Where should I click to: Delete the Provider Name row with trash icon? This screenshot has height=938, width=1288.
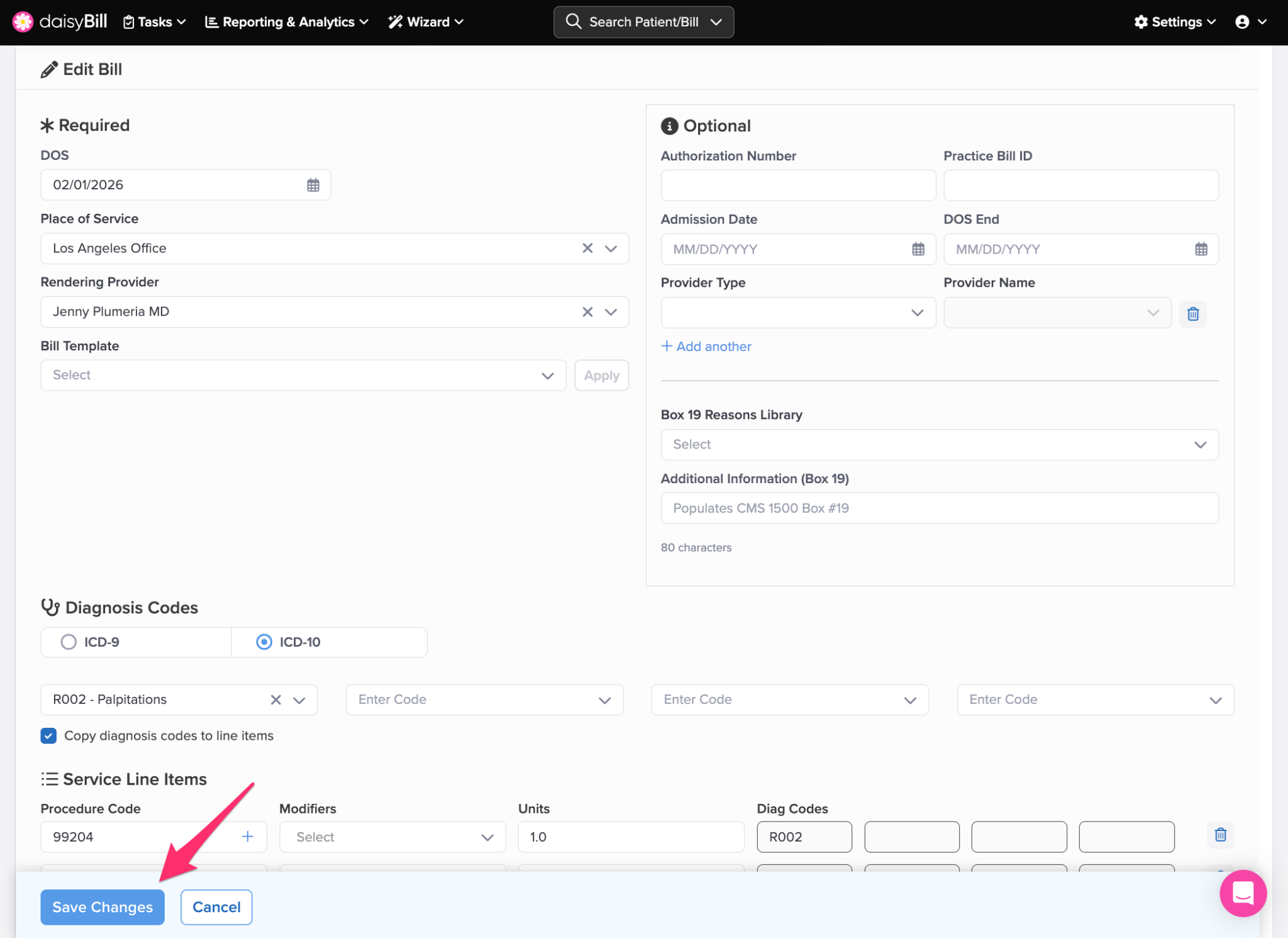(1192, 313)
